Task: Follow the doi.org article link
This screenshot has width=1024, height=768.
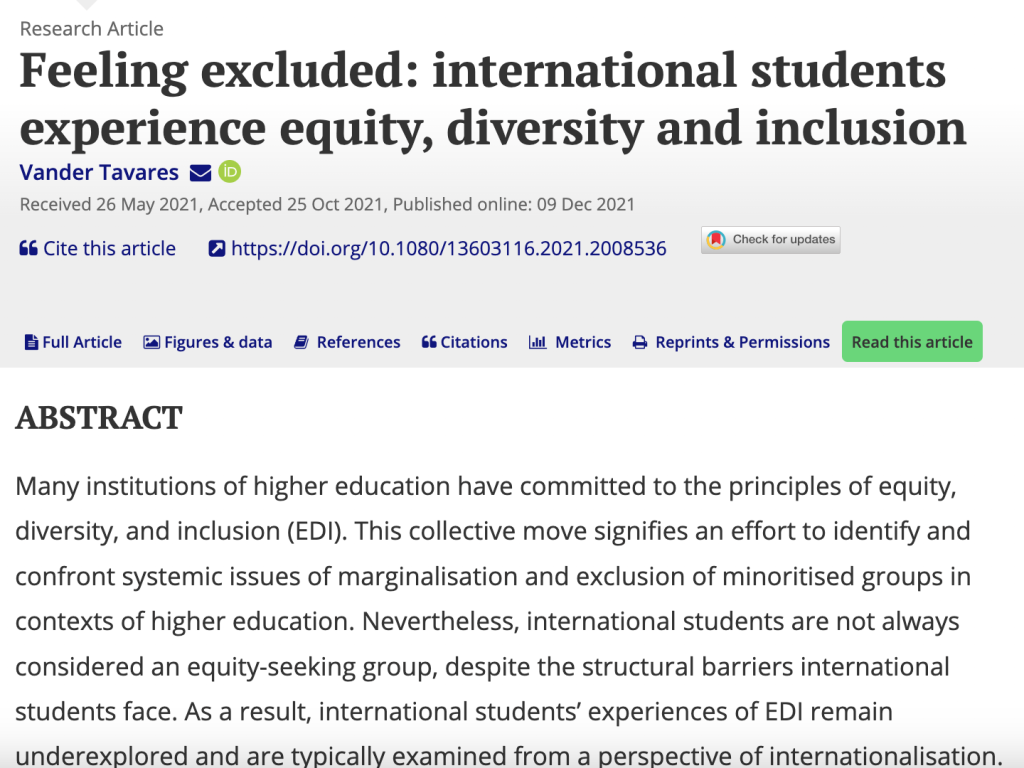Action: pyautogui.click(x=449, y=249)
